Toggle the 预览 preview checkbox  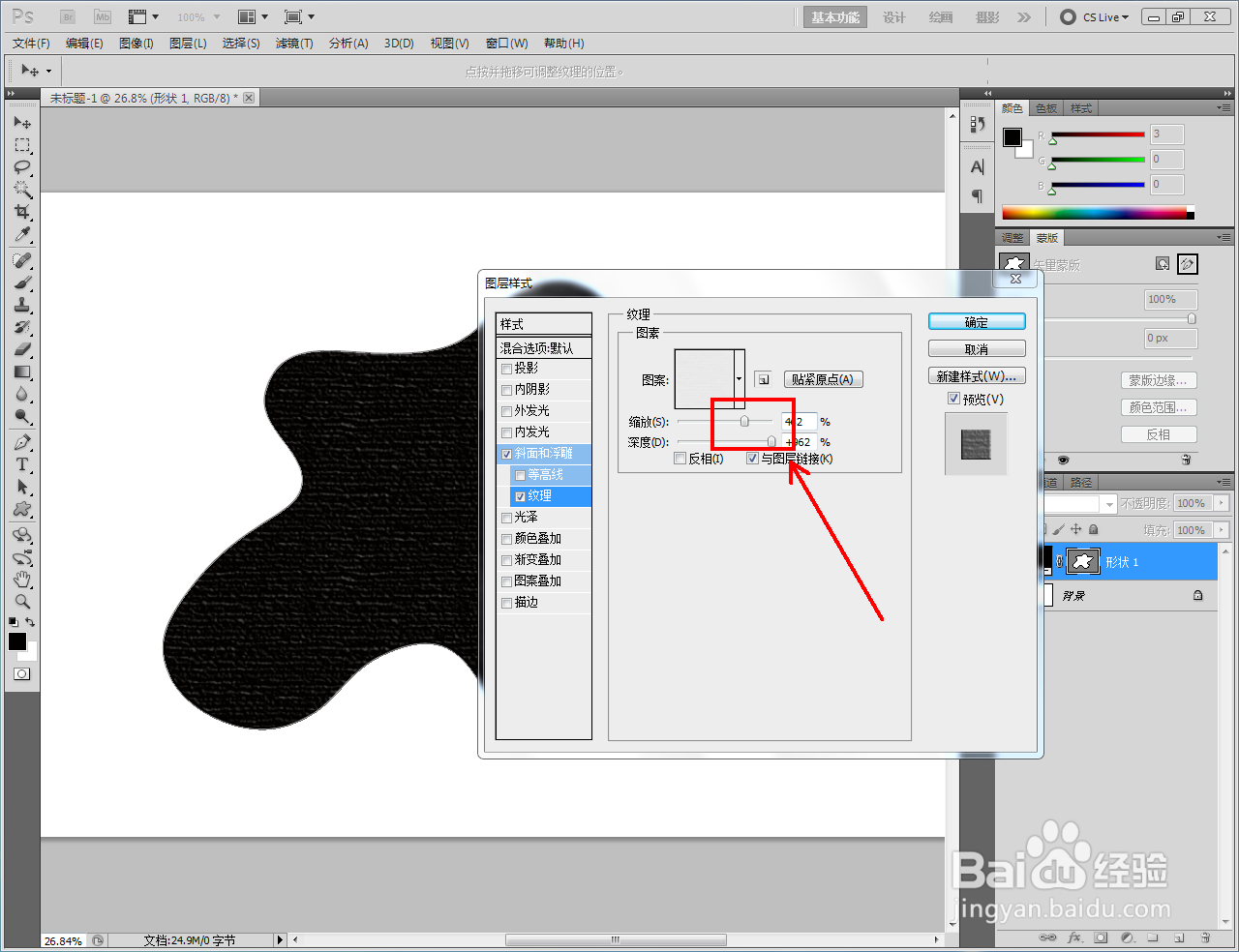[953, 399]
